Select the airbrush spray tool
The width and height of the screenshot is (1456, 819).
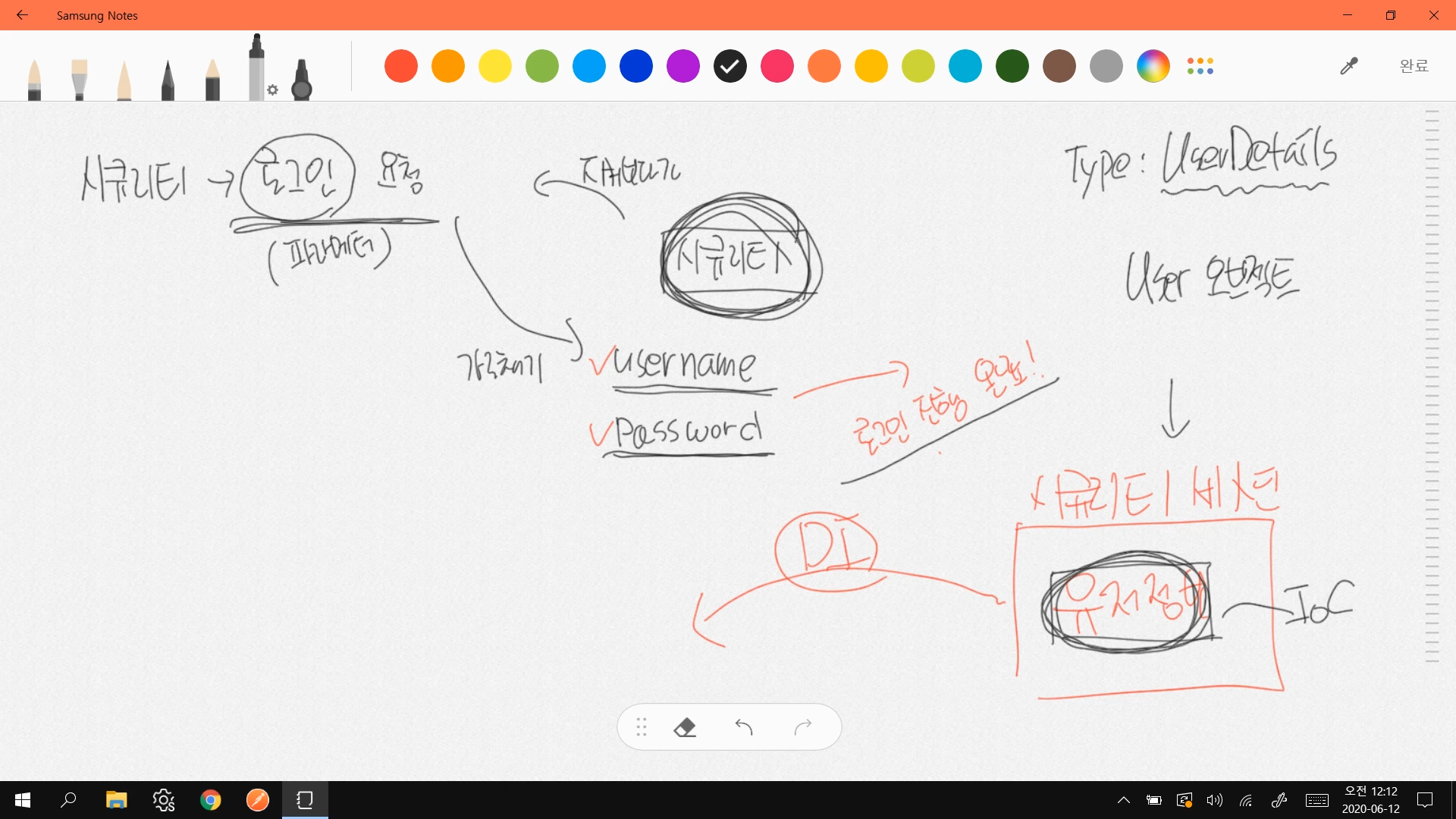click(302, 80)
